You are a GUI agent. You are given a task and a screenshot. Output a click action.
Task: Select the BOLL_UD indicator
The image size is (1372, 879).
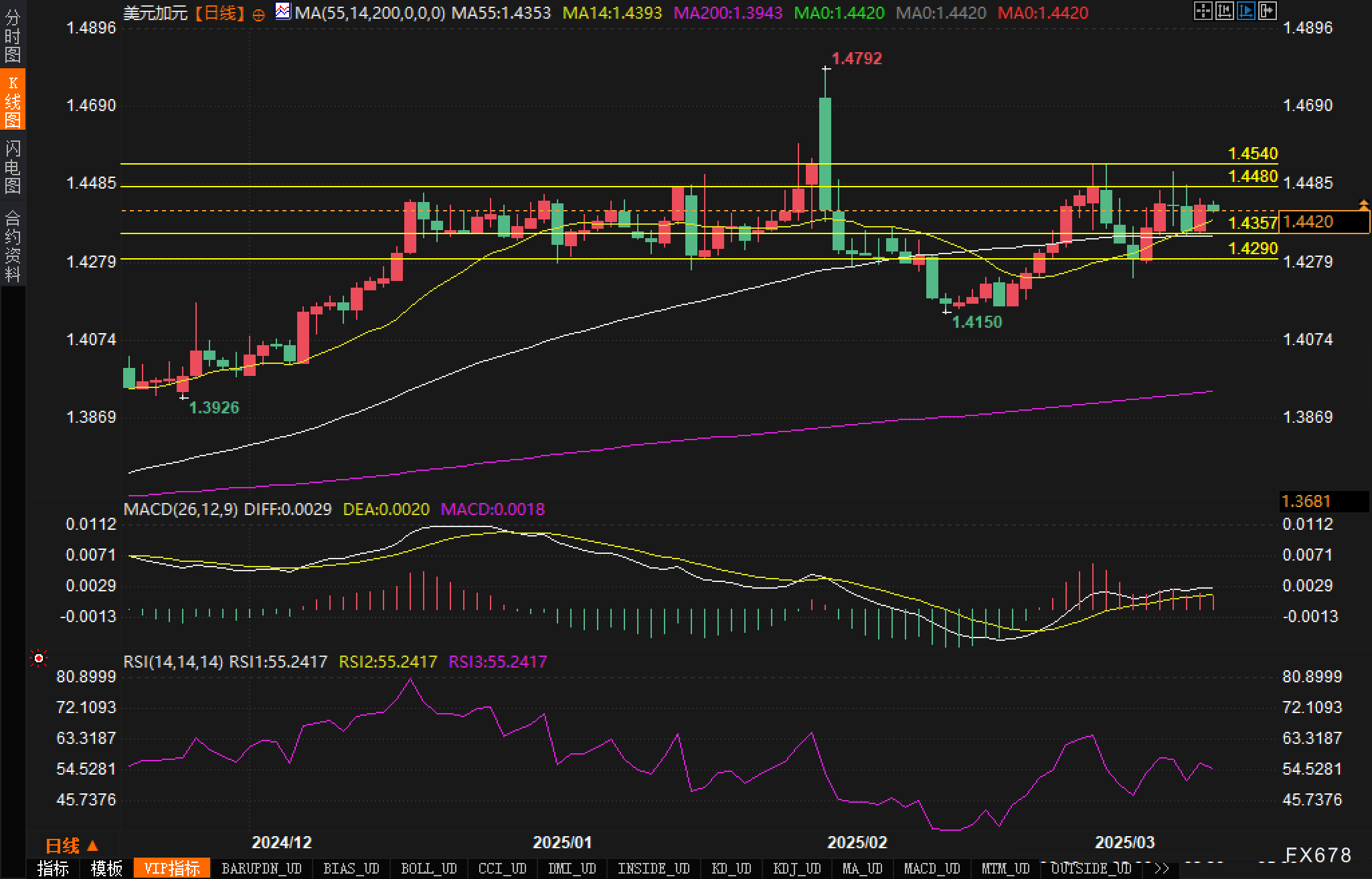(x=428, y=868)
